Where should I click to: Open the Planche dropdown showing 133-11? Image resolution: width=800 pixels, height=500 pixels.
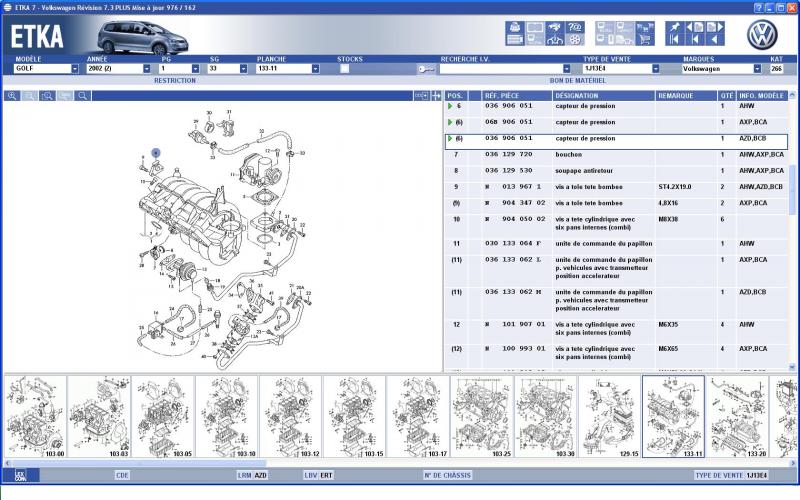pyautogui.click(x=316, y=69)
